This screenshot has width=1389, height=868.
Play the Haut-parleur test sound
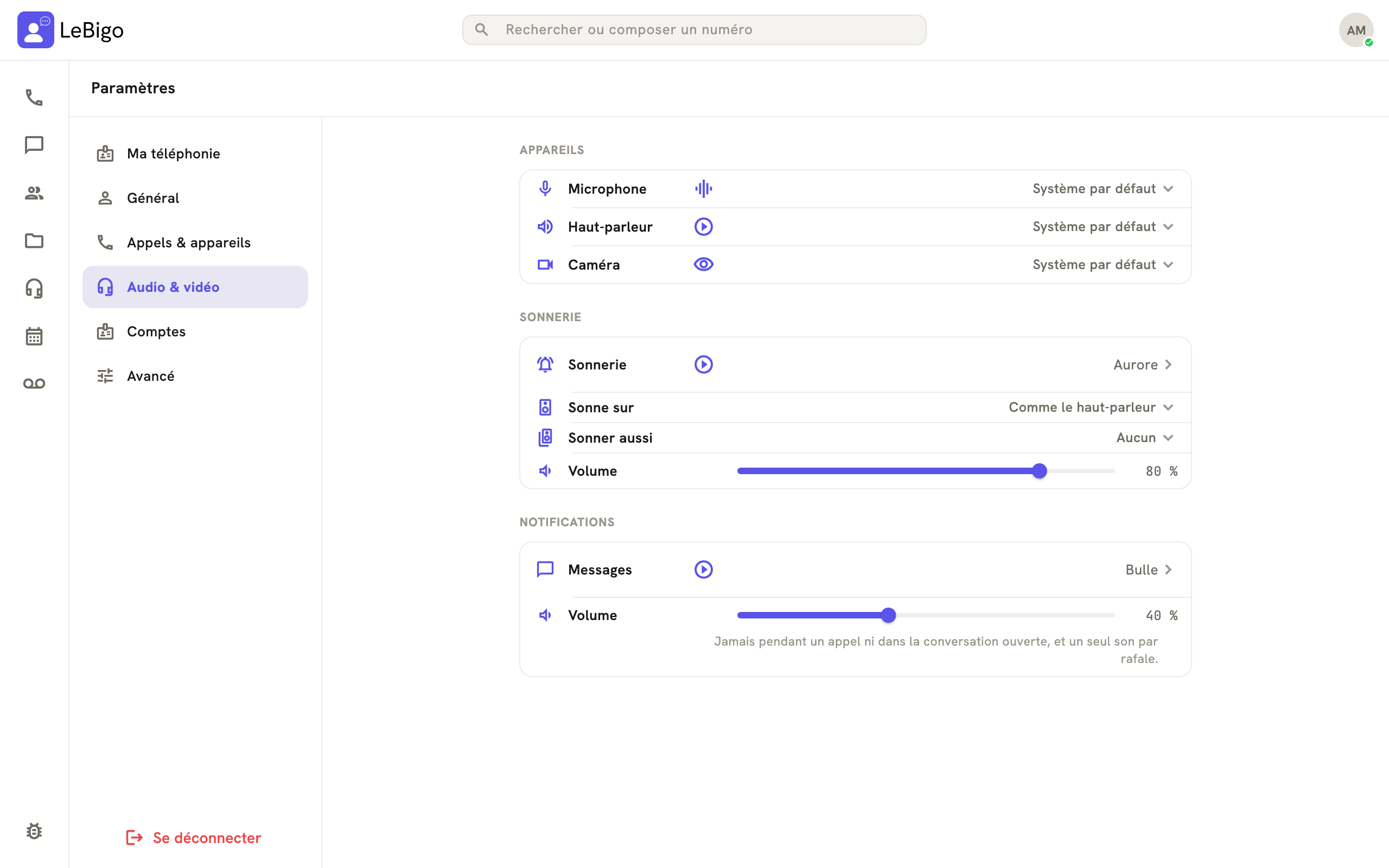coord(703,227)
